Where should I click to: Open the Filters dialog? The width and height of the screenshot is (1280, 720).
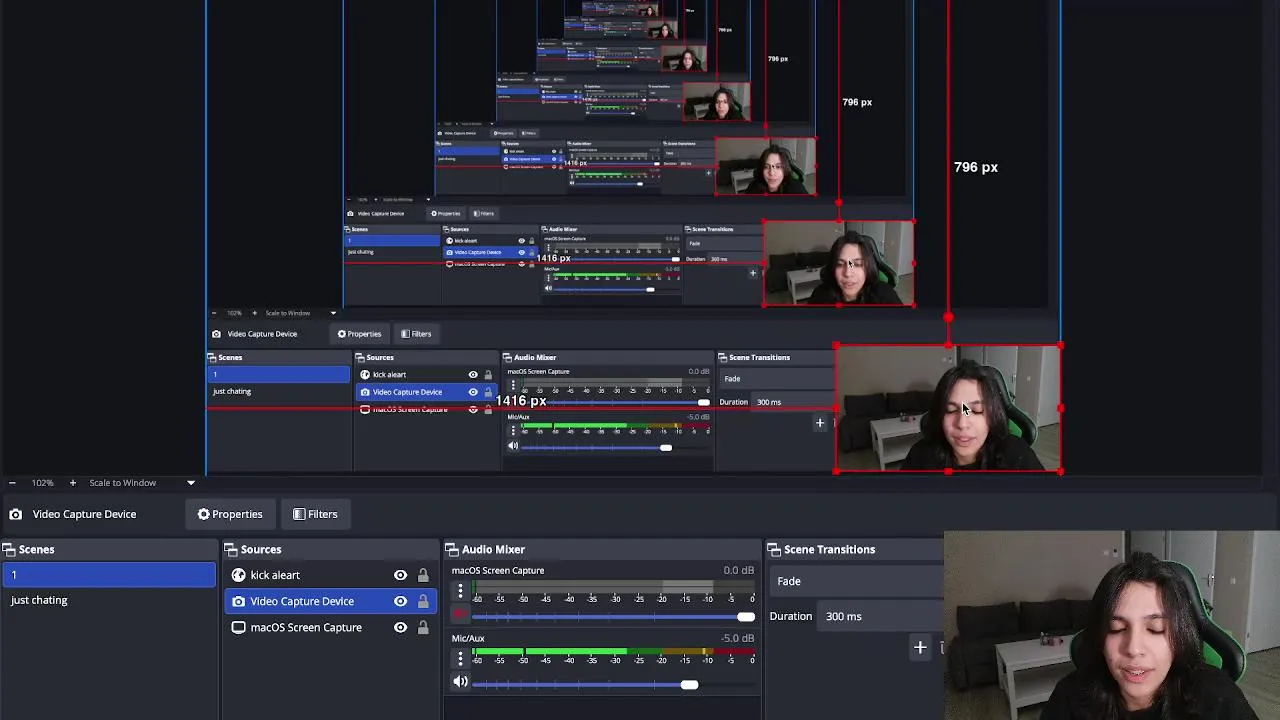pyautogui.click(x=315, y=514)
